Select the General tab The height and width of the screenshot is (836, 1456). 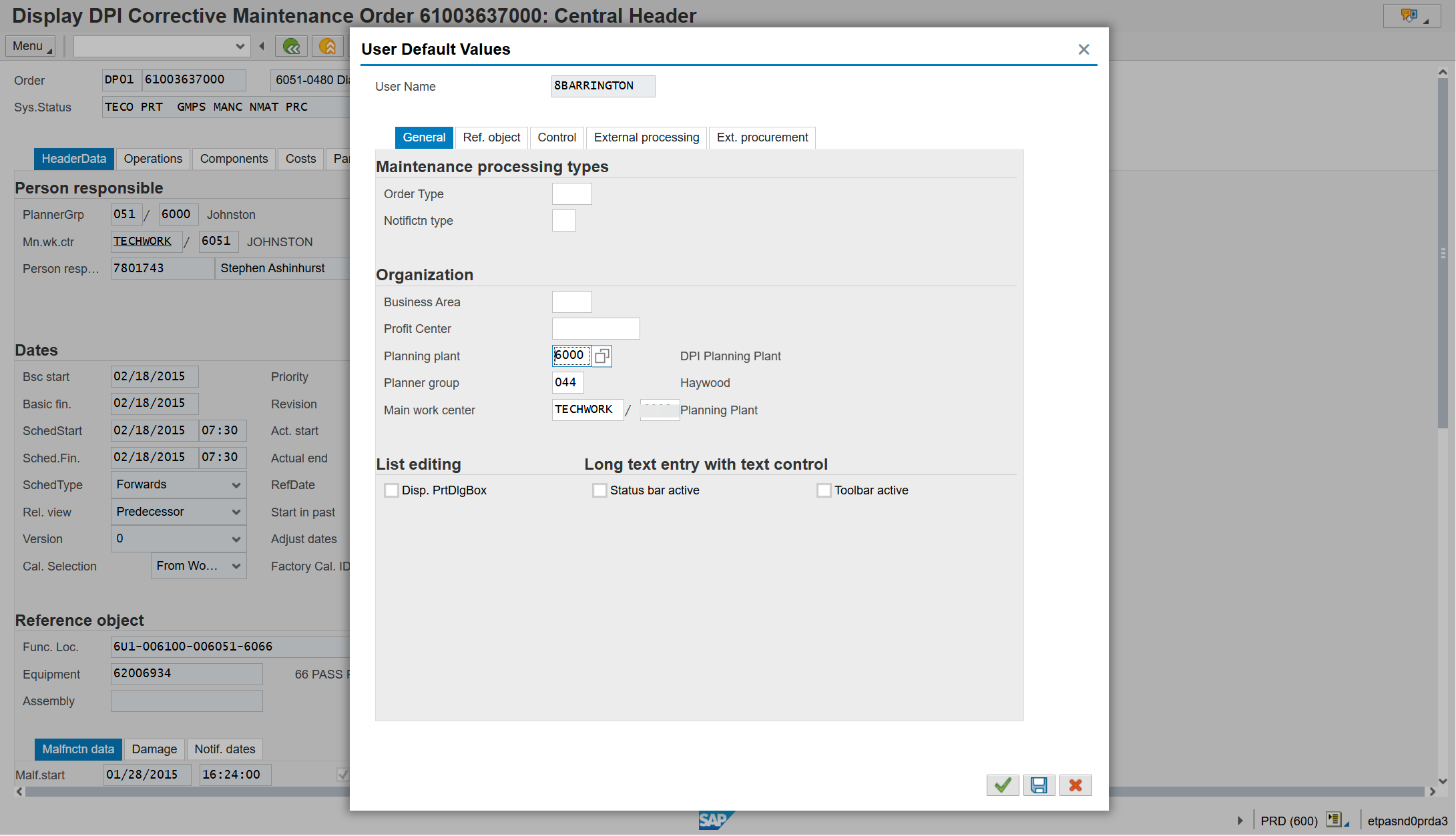pyautogui.click(x=424, y=137)
